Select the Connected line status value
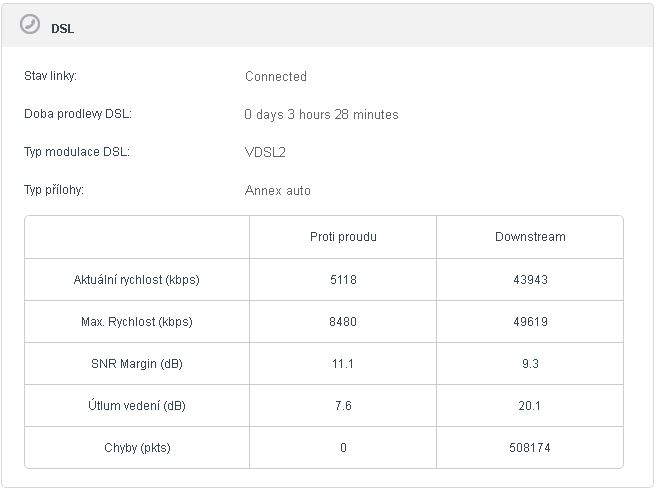671x499 pixels. (x=275, y=76)
